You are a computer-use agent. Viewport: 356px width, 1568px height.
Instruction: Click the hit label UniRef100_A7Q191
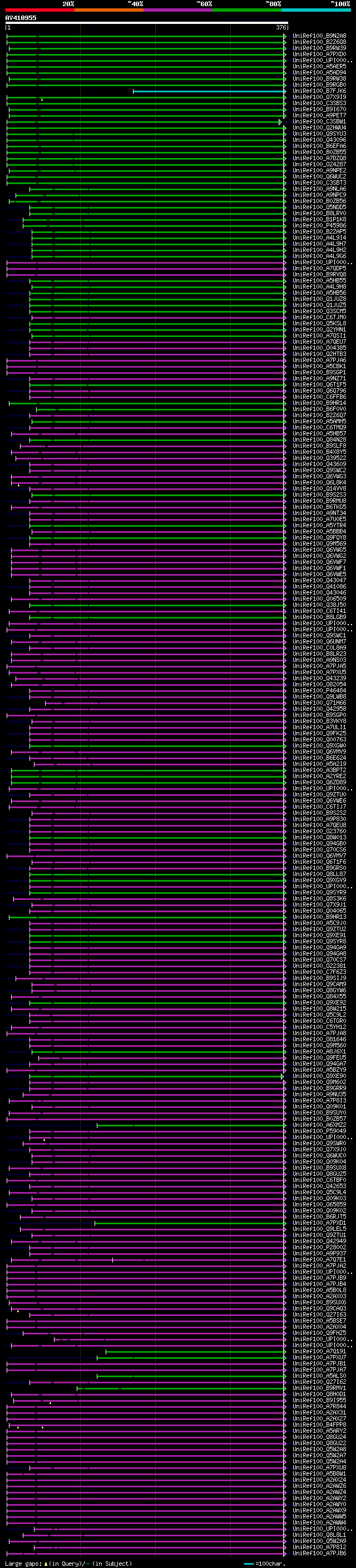click(x=319, y=1351)
